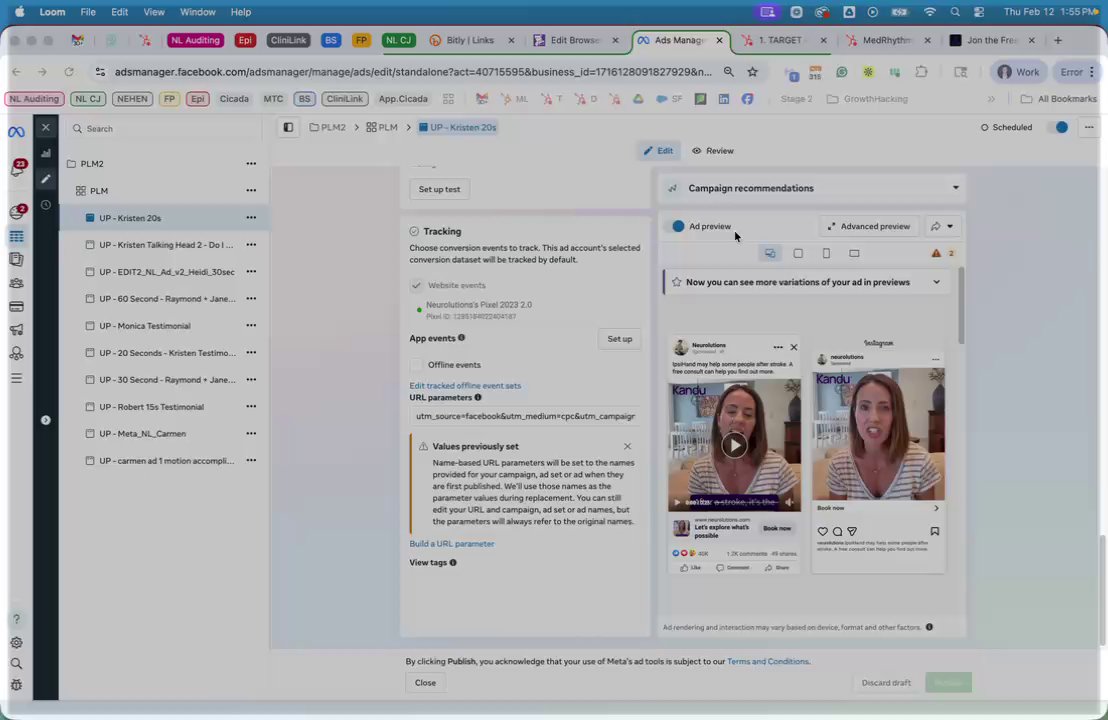Open options for UP - Meta_NL_Carmen
This screenshot has width=1108, height=720.
tap(251, 434)
